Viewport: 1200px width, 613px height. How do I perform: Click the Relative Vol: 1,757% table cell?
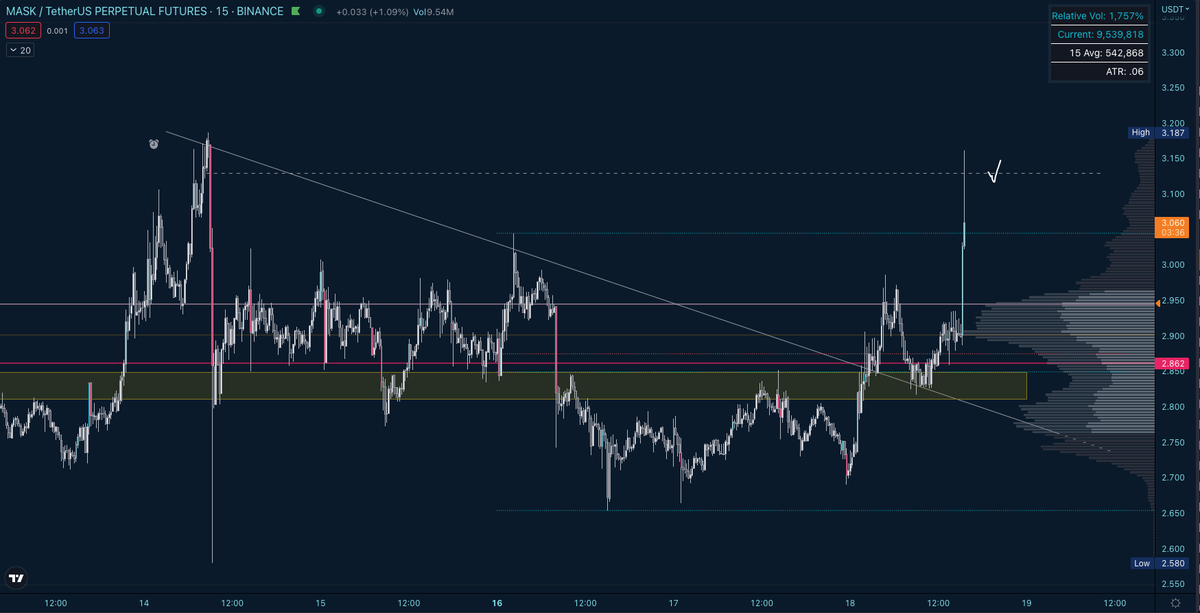[1098, 17]
